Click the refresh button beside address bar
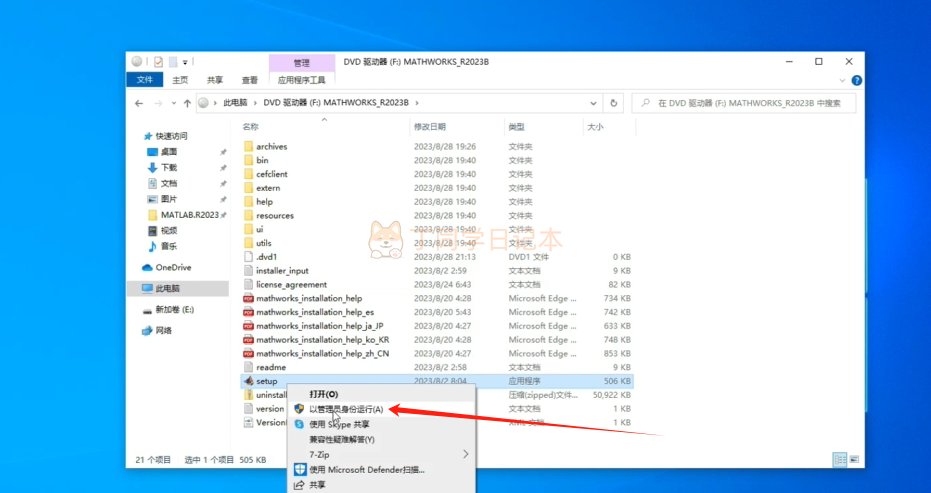 pyautogui.click(x=613, y=103)
